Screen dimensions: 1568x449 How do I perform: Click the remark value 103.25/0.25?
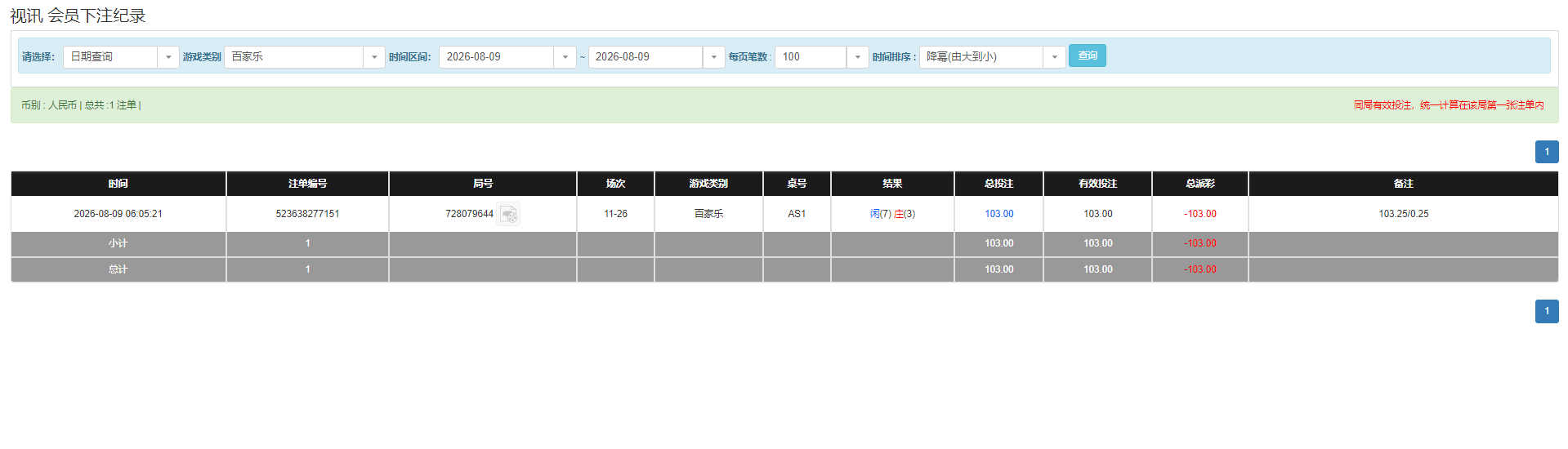1403,214
